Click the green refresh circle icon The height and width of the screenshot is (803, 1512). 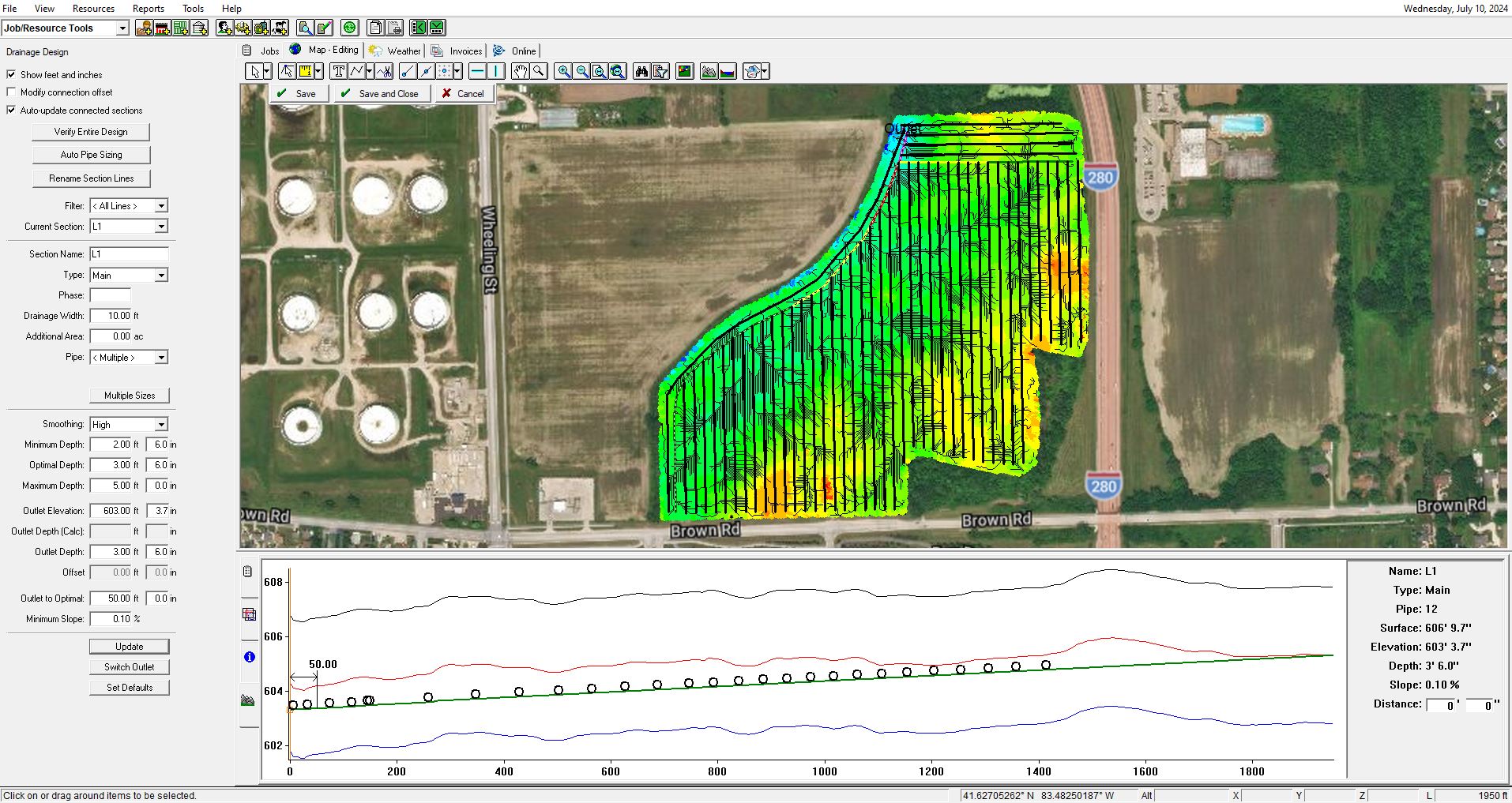pos(350,28)
